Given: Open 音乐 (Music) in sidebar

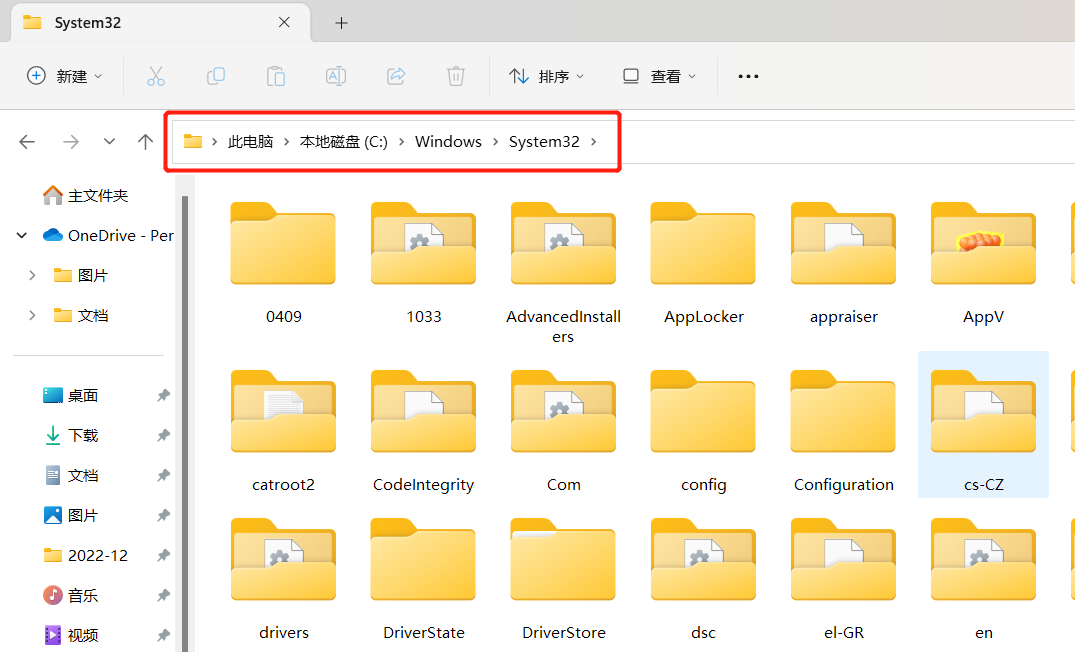Looking at the screenshot, I should [71, 596].
